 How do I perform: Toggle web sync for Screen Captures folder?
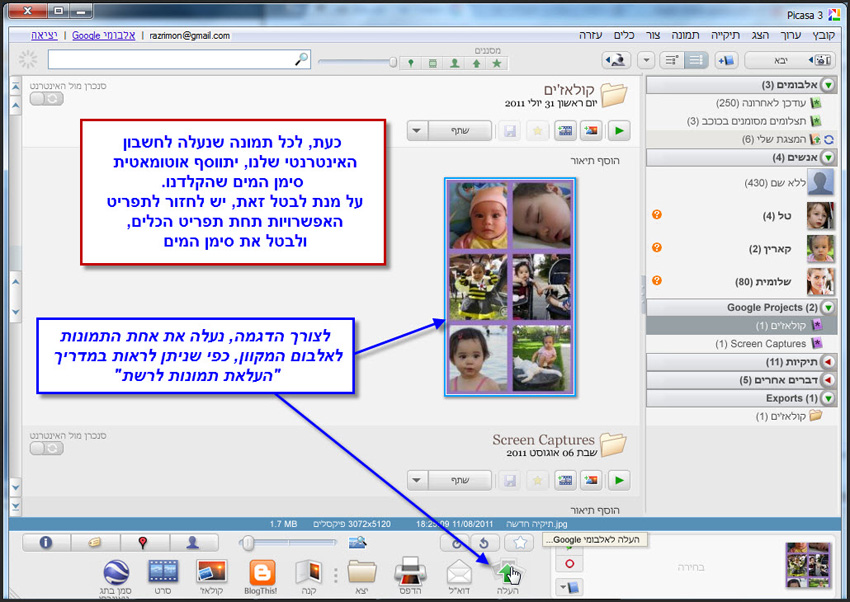(x=47, y=448)
